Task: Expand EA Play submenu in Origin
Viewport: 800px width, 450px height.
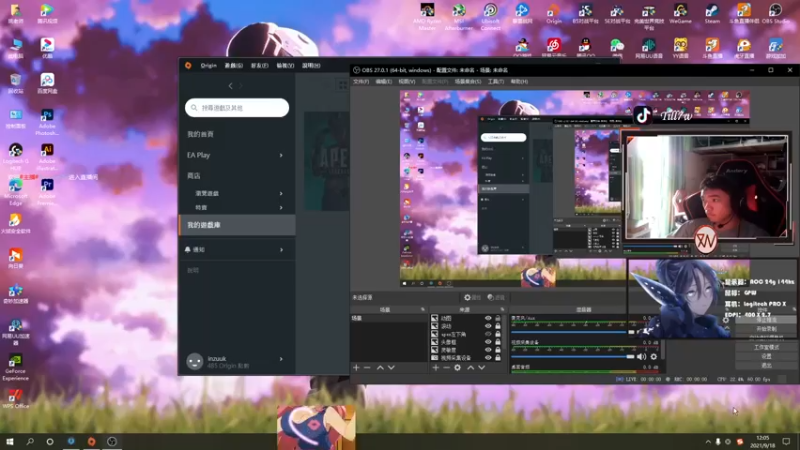Action: pos(281,155)
